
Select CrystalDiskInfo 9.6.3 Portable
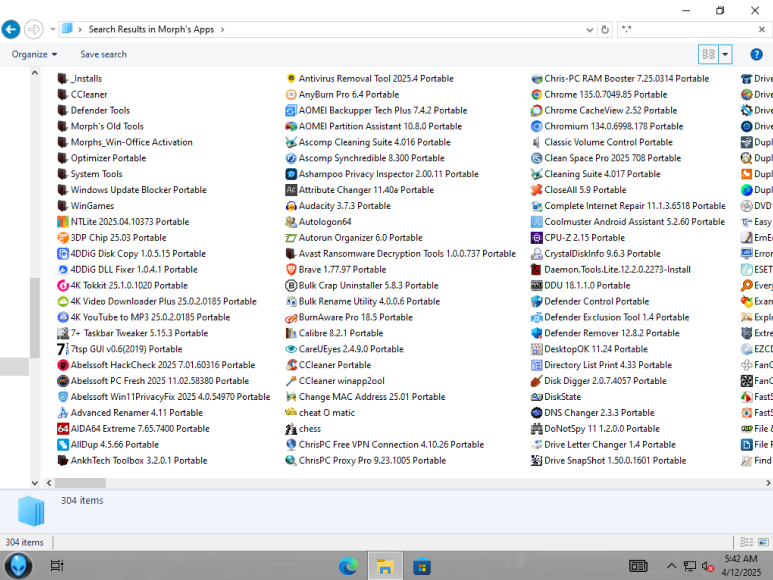pyautogui.click(x=602, y=254)
